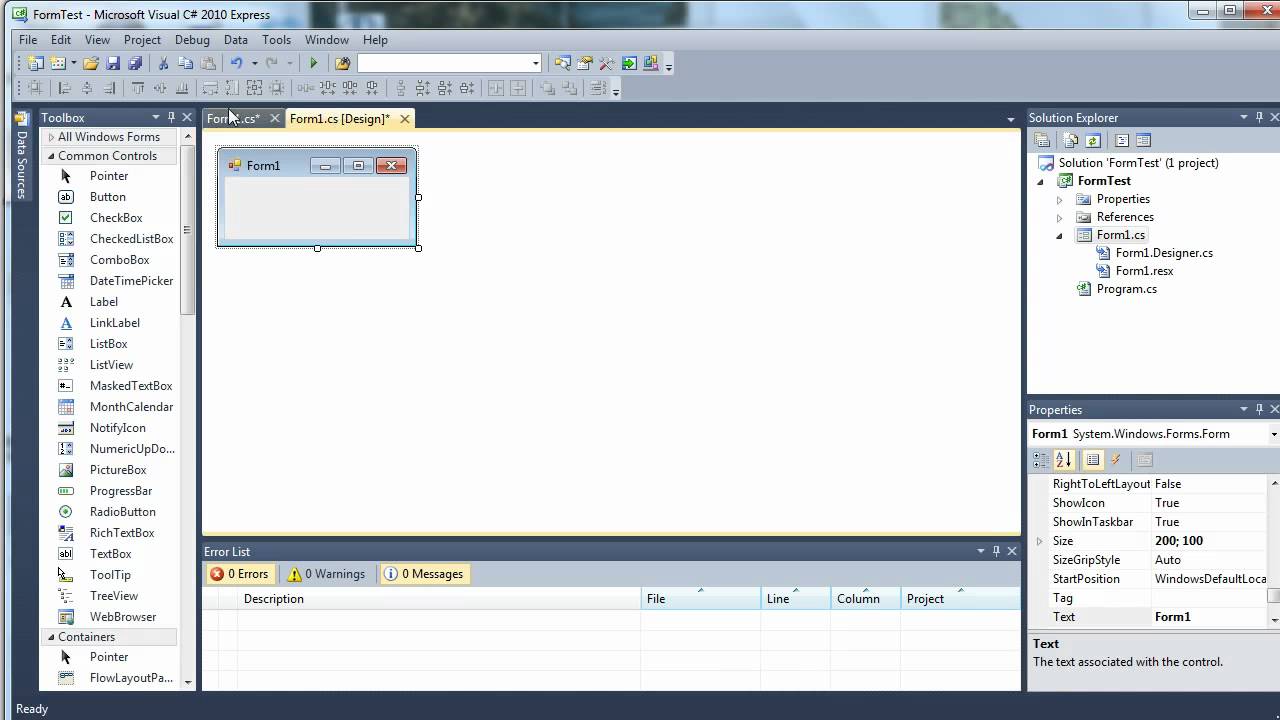Viewport: 1280px width, 720px height.
Task: Collapse the Containers toolbox group
Action: point(52,637)
